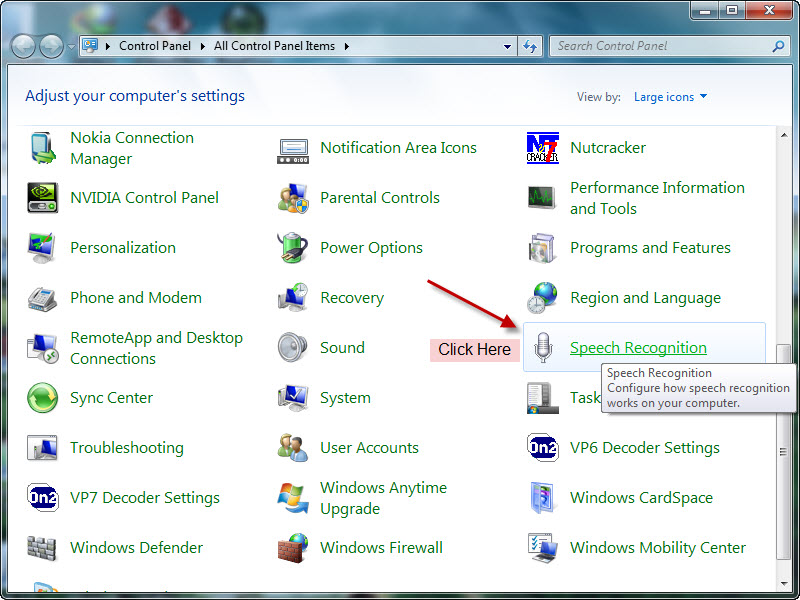Viewport: 800px width, 600px height.
Task: Open the Region and Language link
Action: click(x=645, y=298)
